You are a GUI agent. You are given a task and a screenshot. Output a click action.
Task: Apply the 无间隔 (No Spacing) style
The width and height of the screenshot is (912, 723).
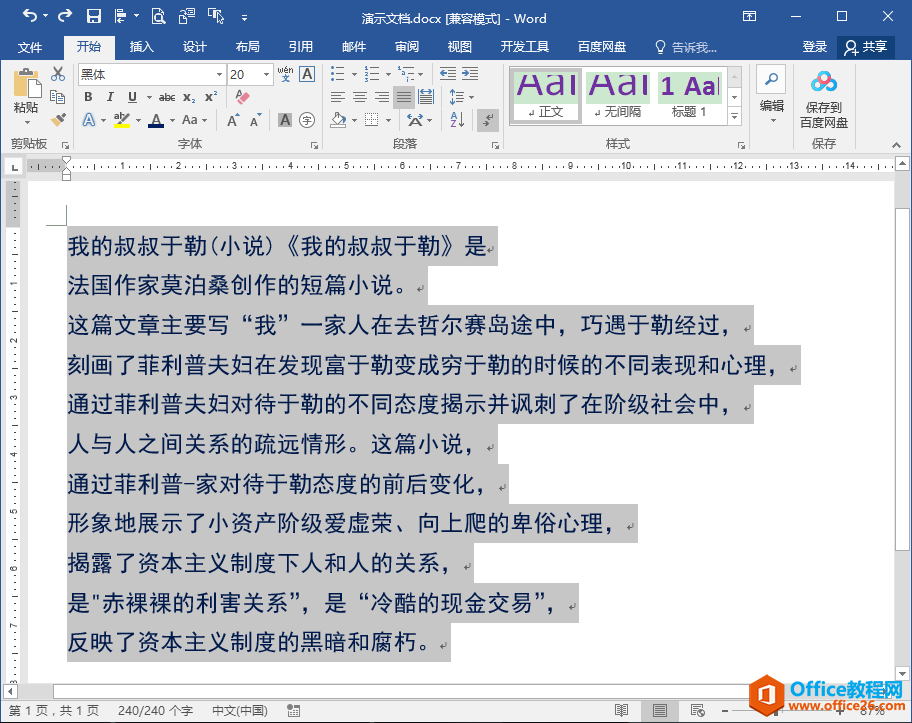(618, 96)
